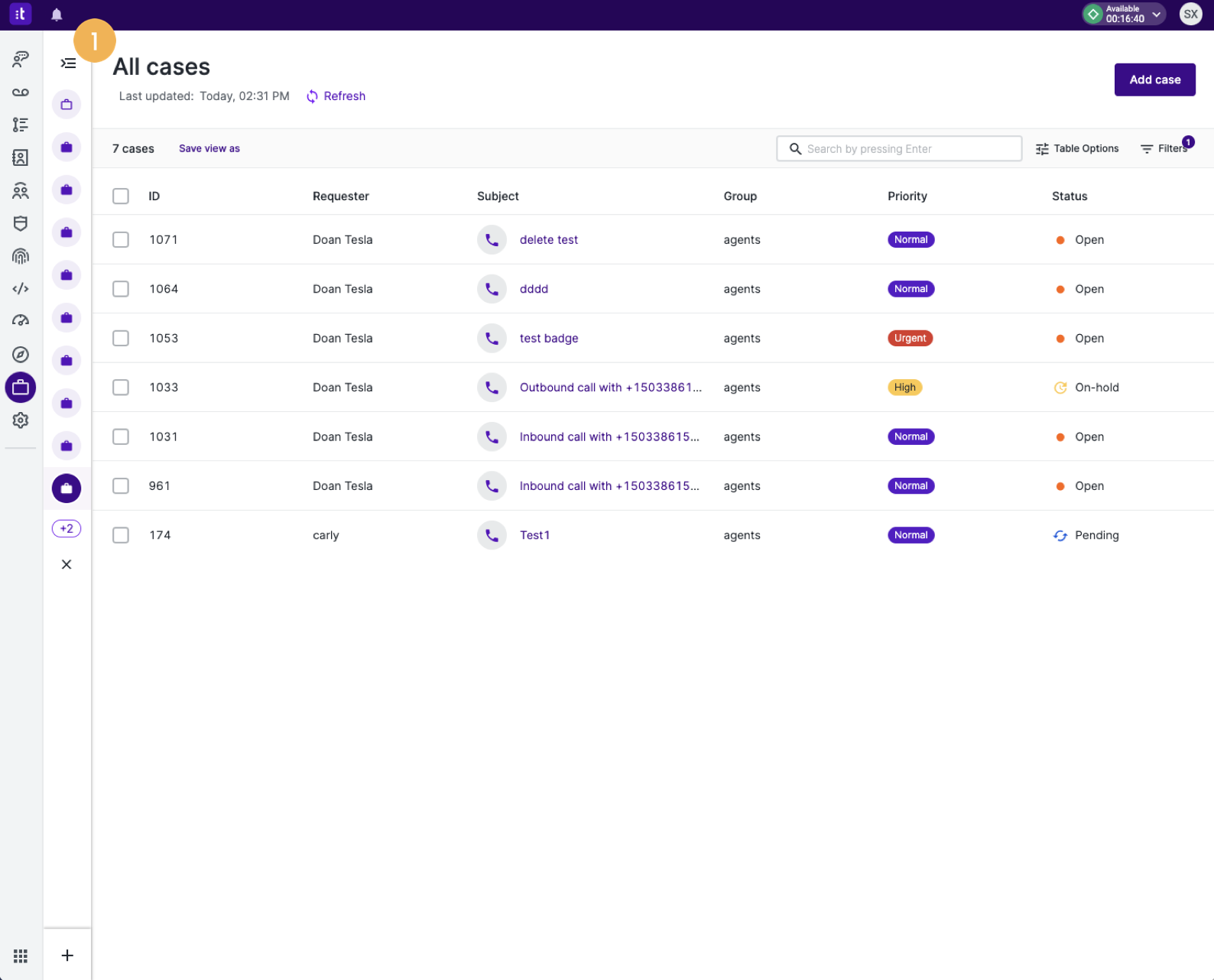Open the Filters panel
Viewport: 1214px width, 980px height.
1165,148
